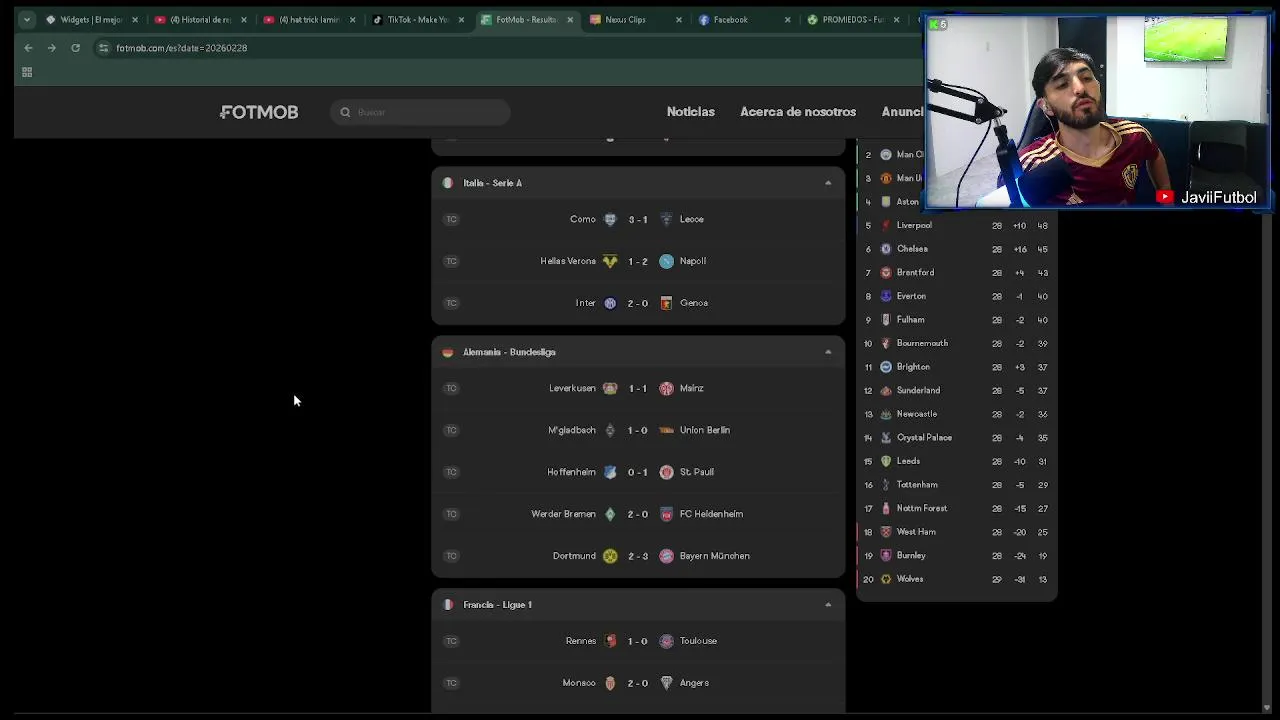Open Acerca de nosotros menu
Image resolution: width=1280 pixels, height=720 pixels.
[798, 112]
